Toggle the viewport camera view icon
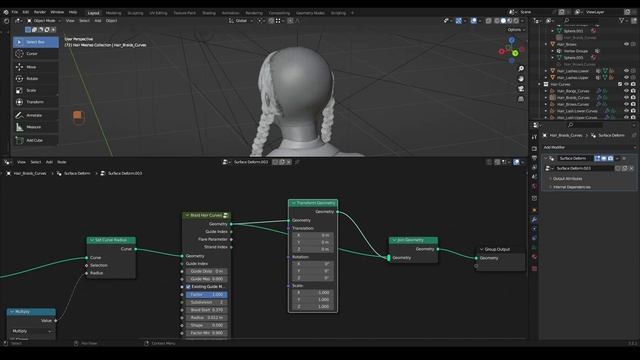This screenshot has height=360, width=640. point(521,89)
